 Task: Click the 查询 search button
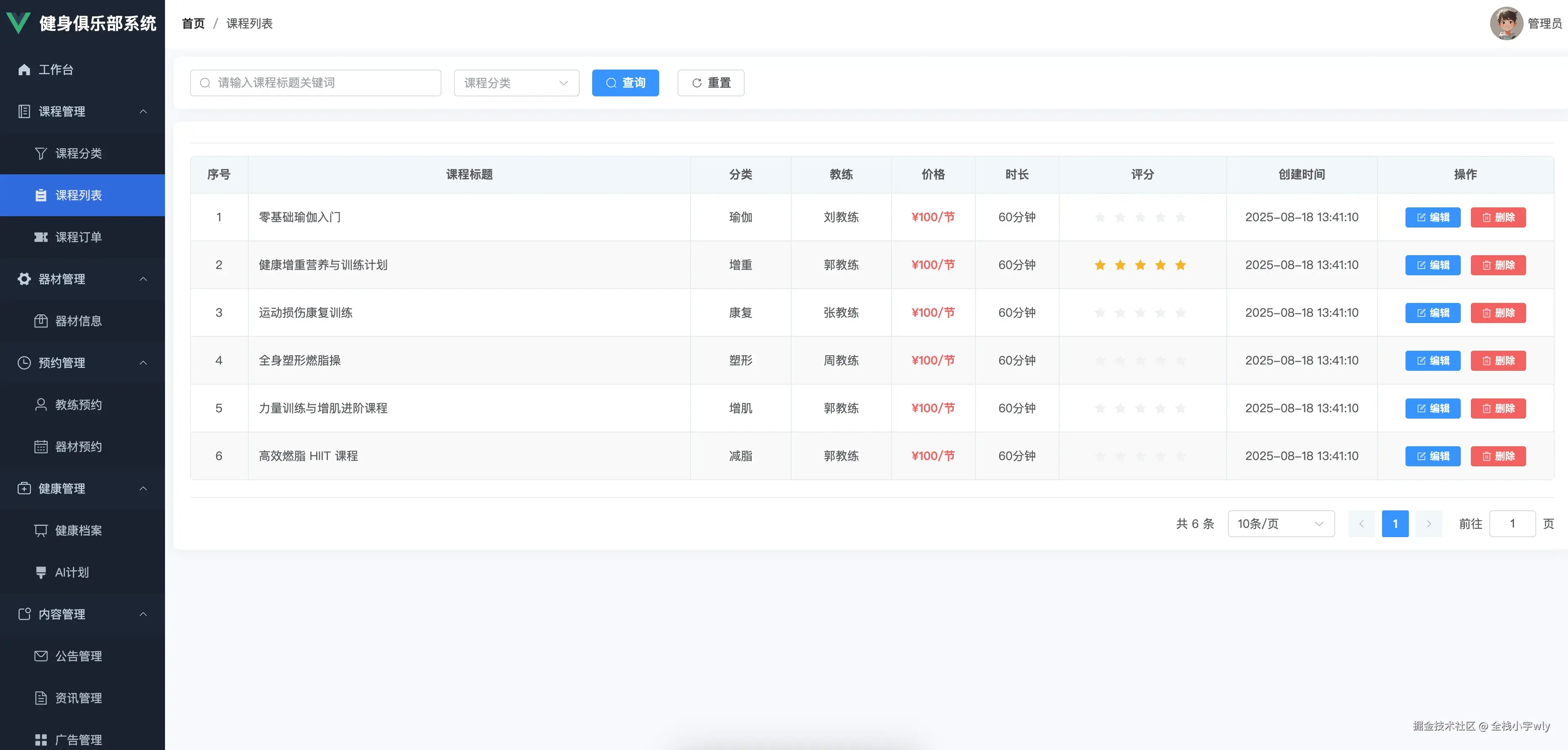625,83
